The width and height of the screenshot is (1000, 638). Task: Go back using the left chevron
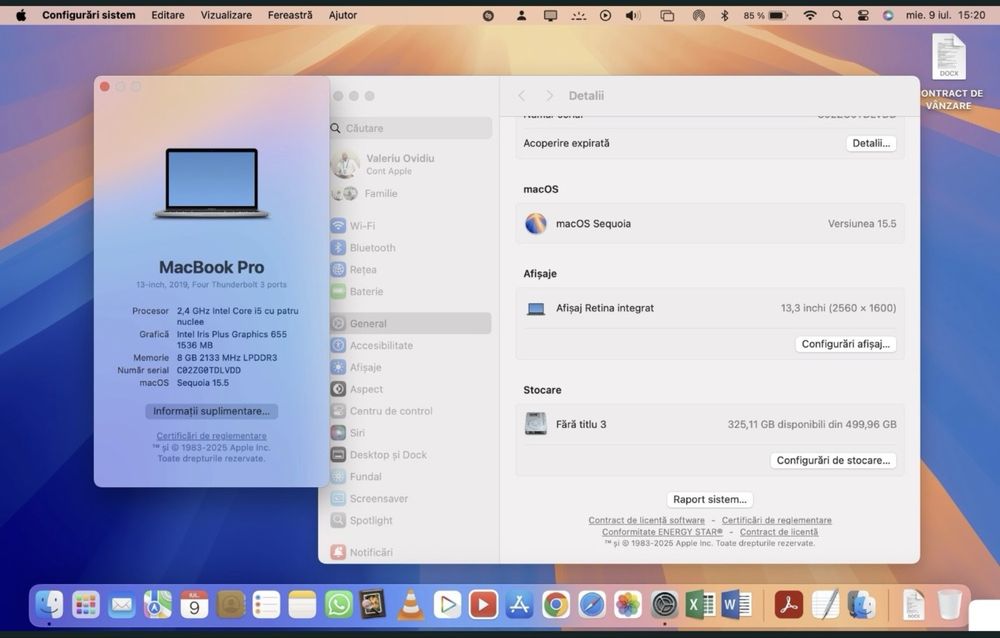(522, 96)
